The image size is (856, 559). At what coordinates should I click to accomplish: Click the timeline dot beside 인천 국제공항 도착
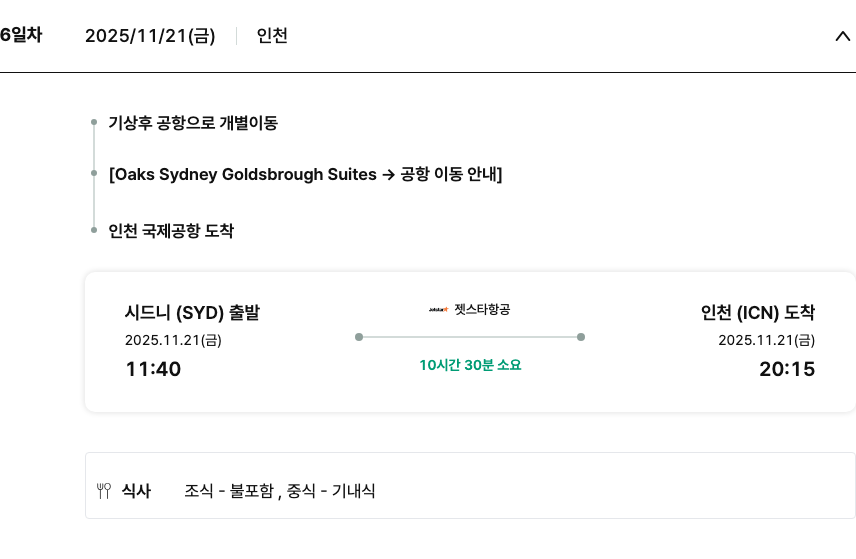(93, 230)
